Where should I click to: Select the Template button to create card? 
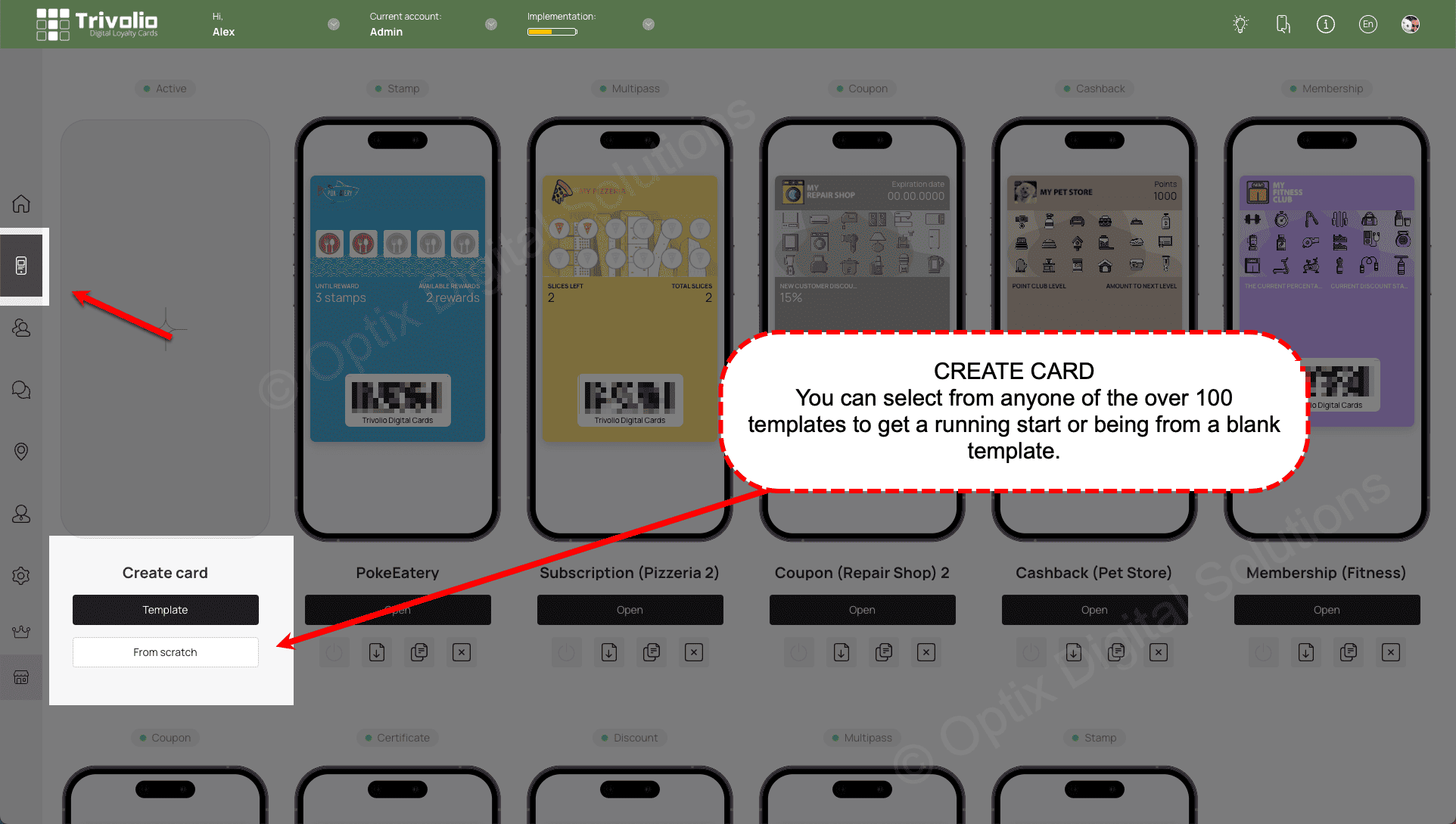pos(164,609)
